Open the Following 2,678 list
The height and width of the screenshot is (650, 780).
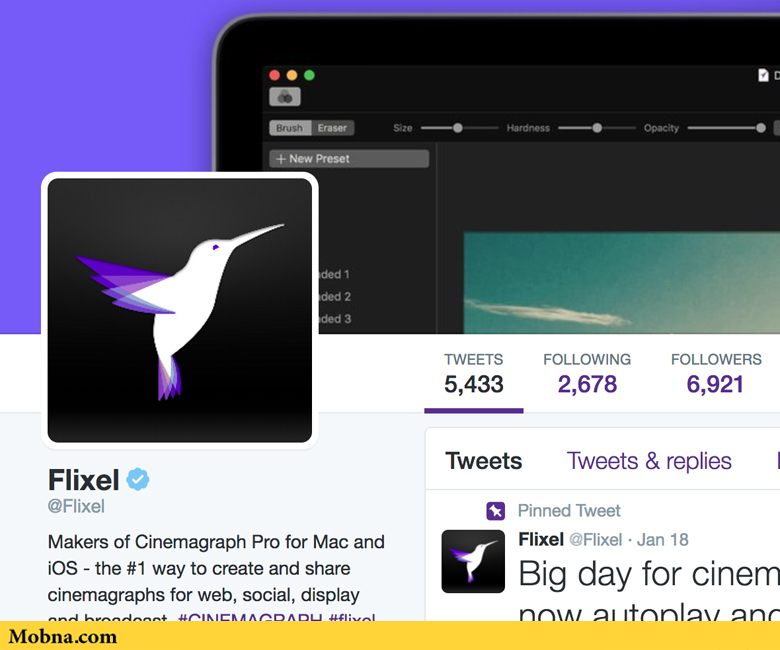tap(587, 374)
